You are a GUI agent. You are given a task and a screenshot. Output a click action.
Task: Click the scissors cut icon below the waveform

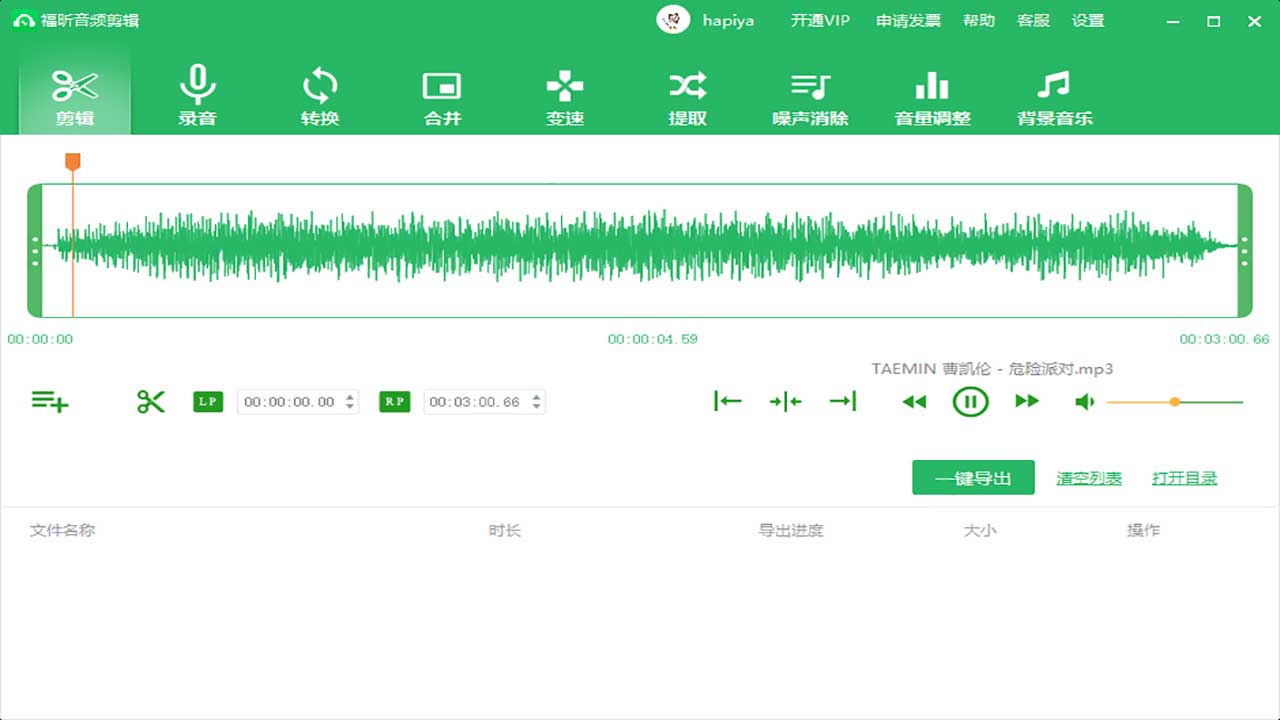150,401
